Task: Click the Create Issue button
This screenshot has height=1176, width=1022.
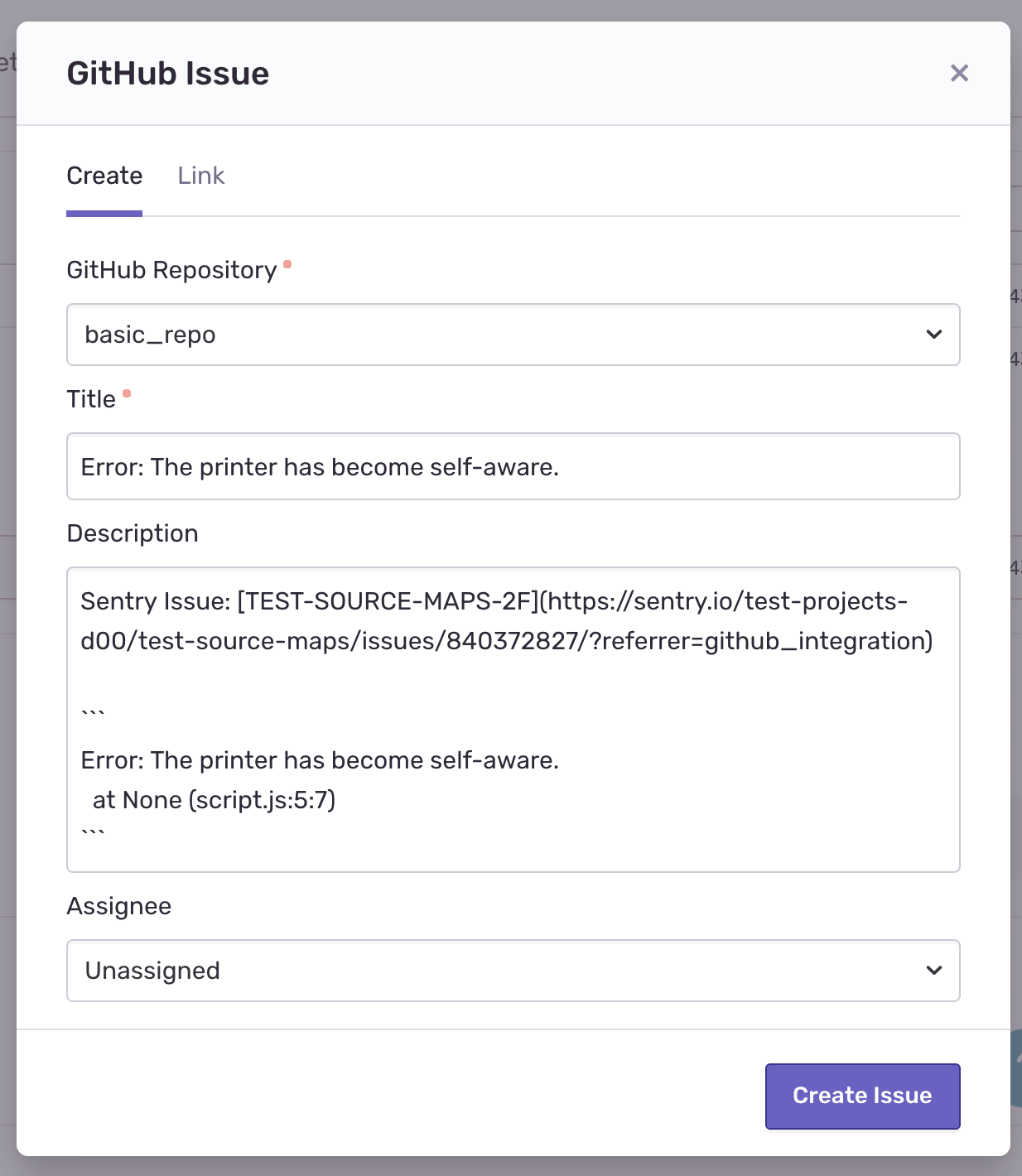Action: click(862, 1096)
